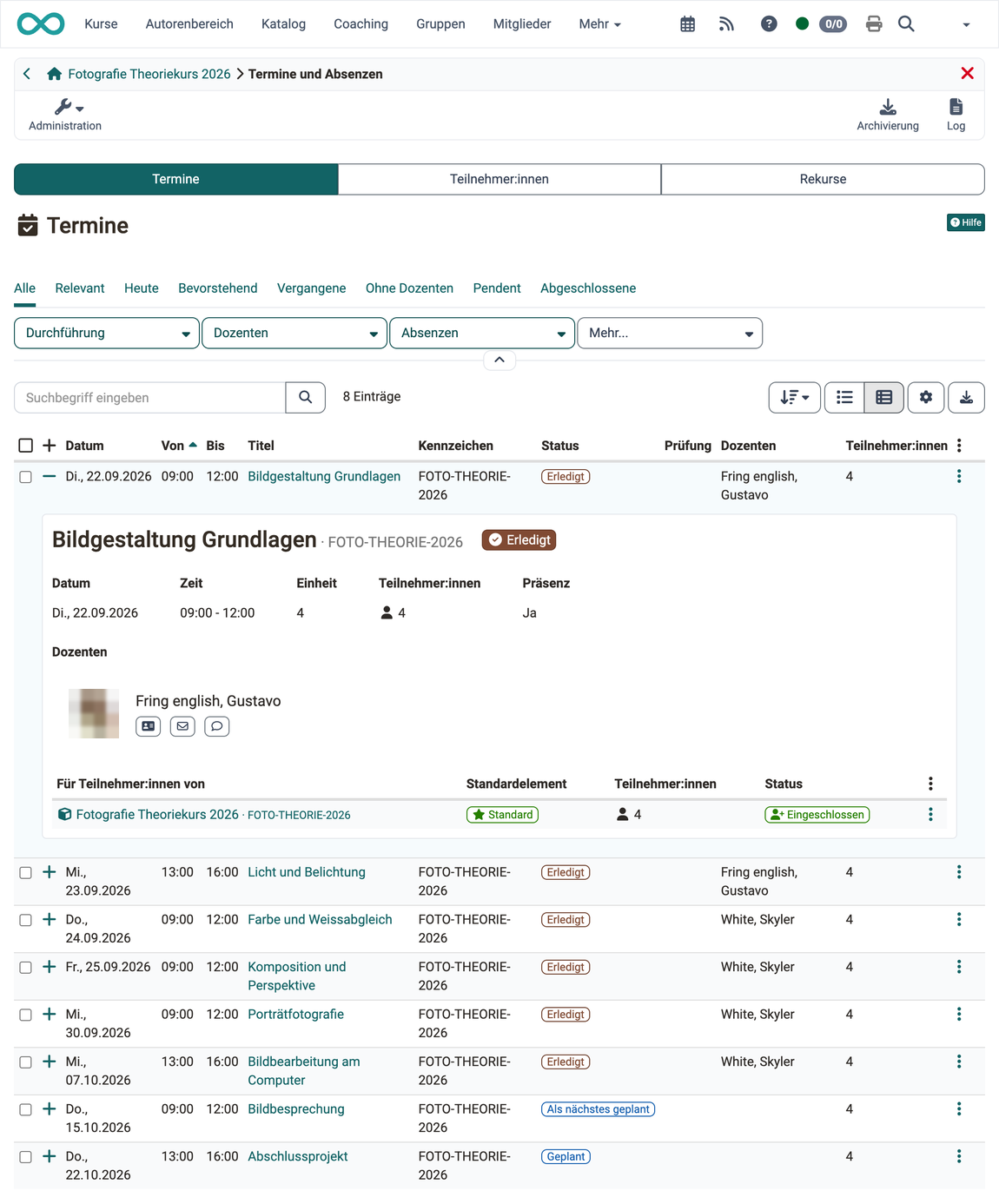
Task: Click the home icon in breadcrumb
Action: click(x=54, y=74)
